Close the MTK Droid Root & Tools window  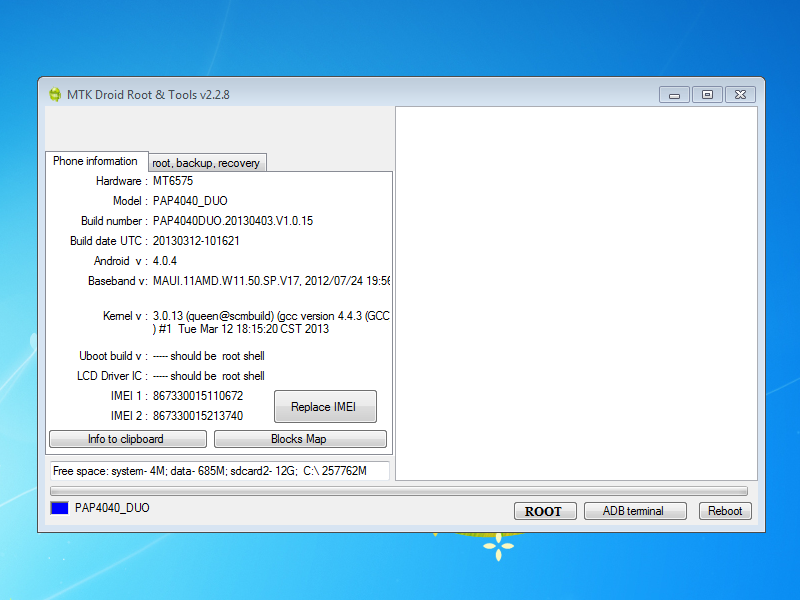[x=739, y=95]
